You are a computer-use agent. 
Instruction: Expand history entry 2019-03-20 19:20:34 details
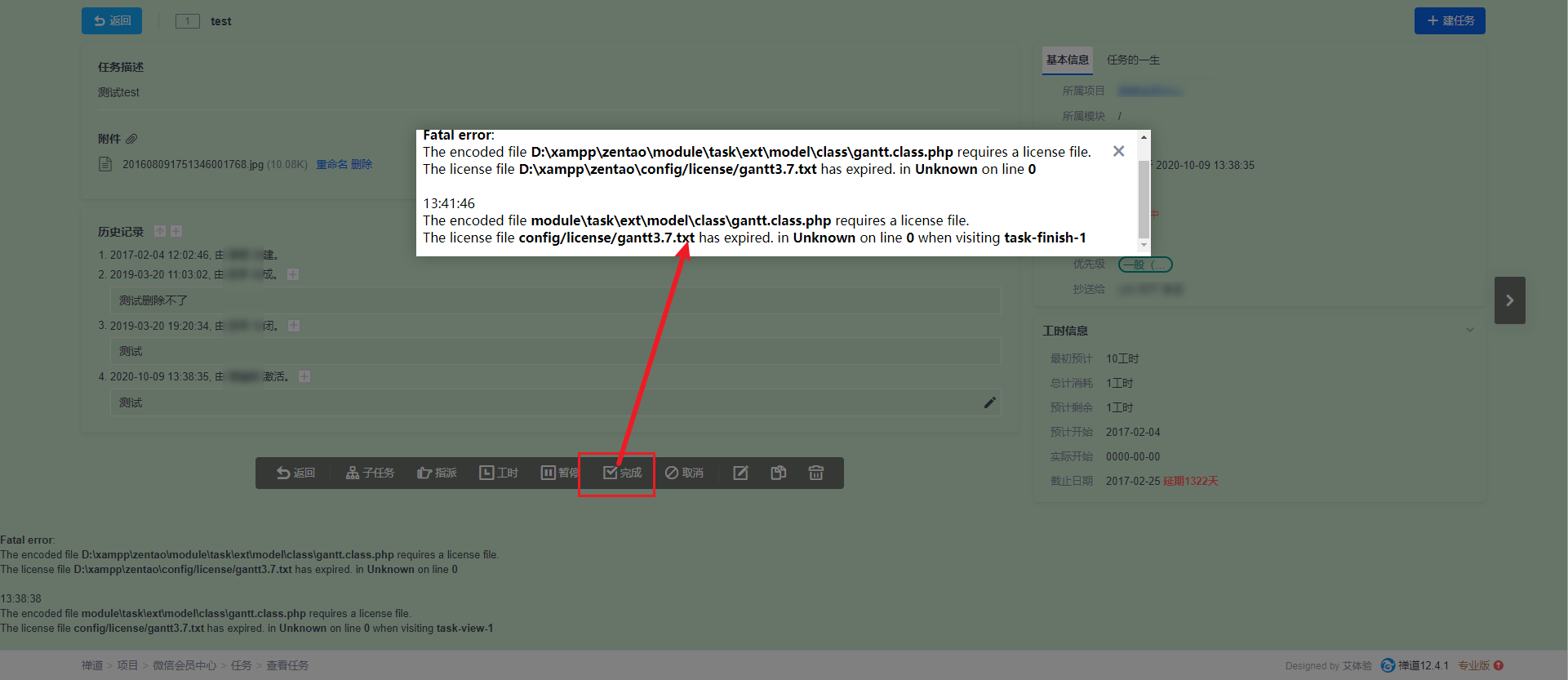coord(294,326)
